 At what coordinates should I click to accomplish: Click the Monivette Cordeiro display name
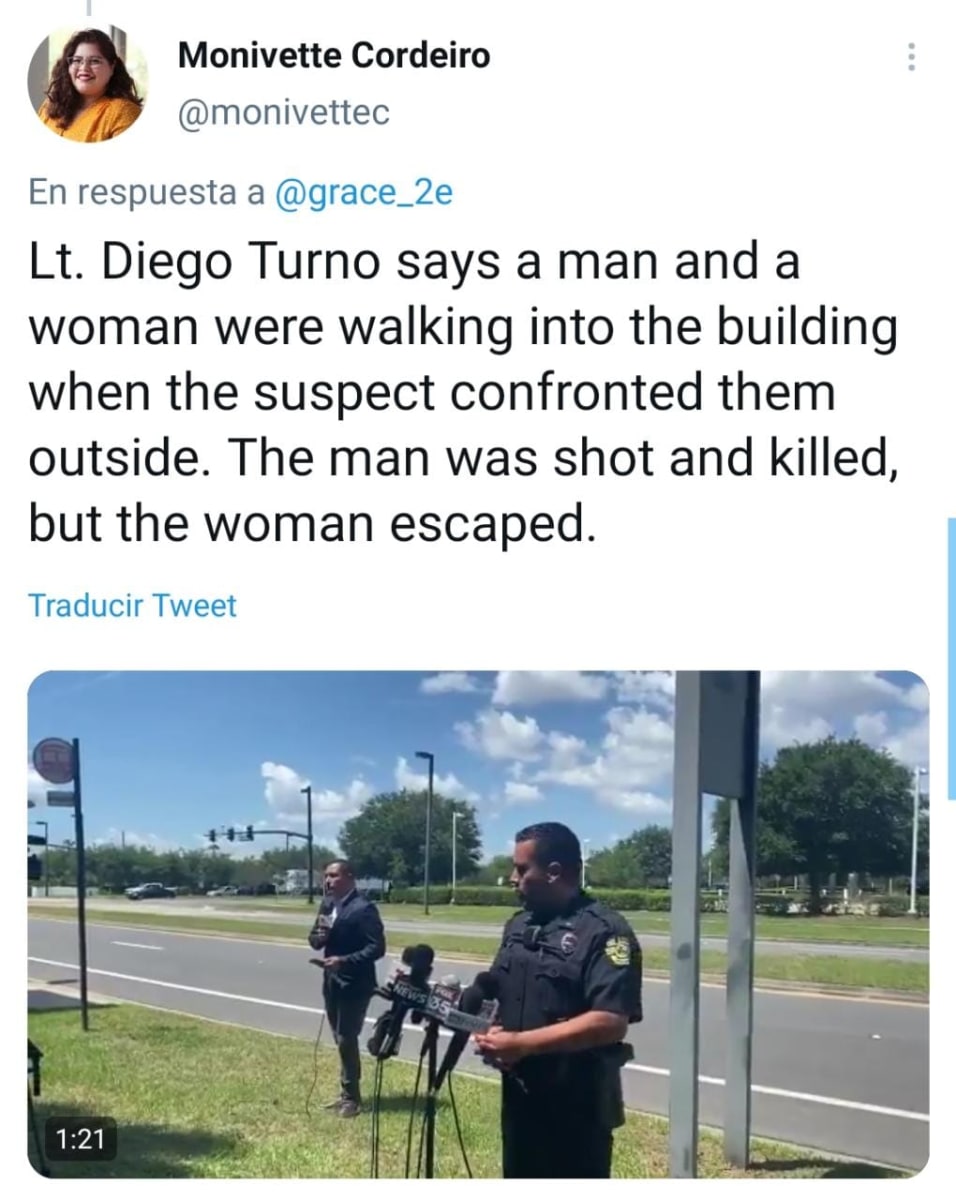334,56
